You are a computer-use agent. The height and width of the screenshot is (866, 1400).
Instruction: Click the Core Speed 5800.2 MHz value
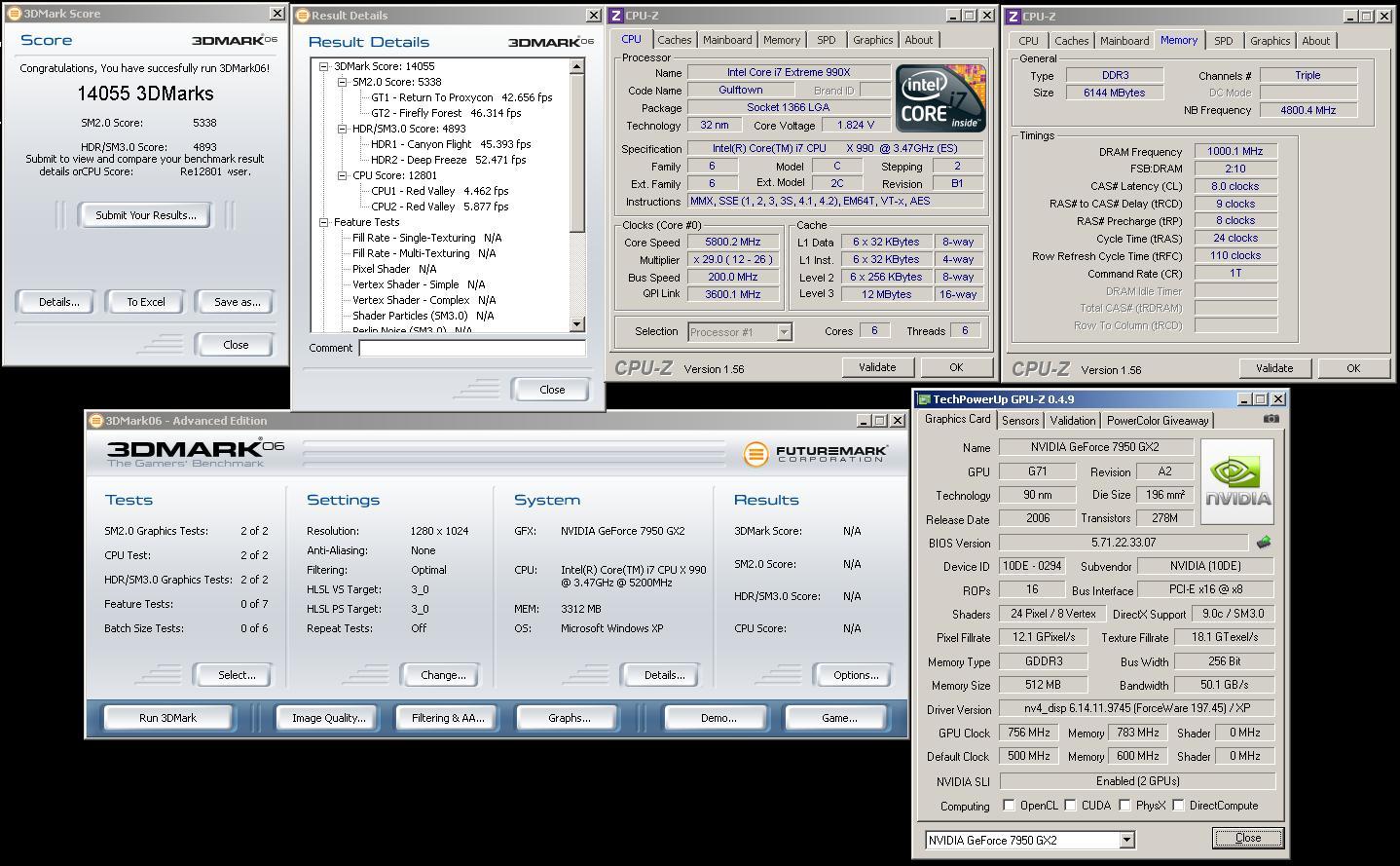coord(733,243)
